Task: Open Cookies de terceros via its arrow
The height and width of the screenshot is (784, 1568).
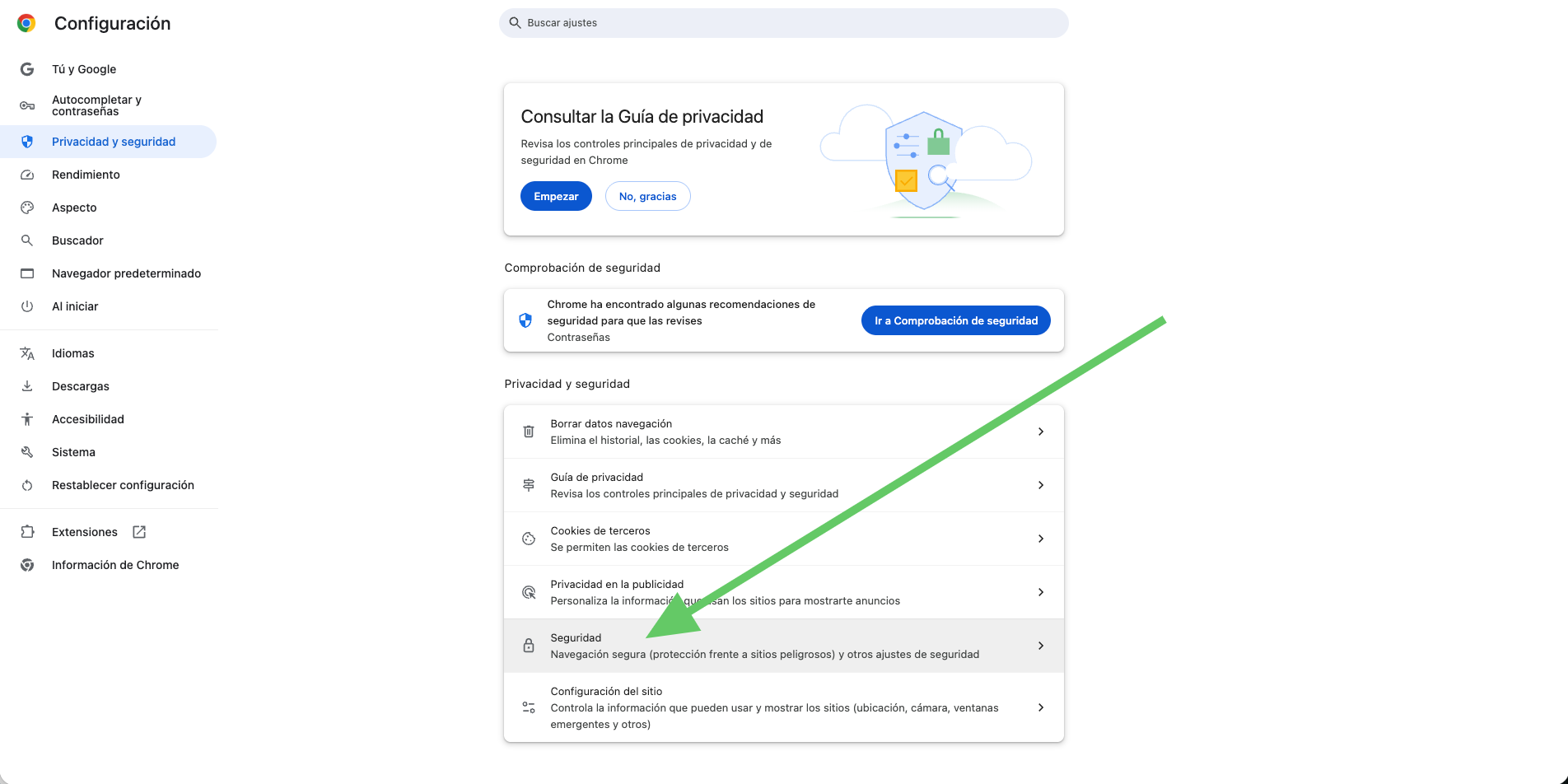Action: (x=1041, y=539)
